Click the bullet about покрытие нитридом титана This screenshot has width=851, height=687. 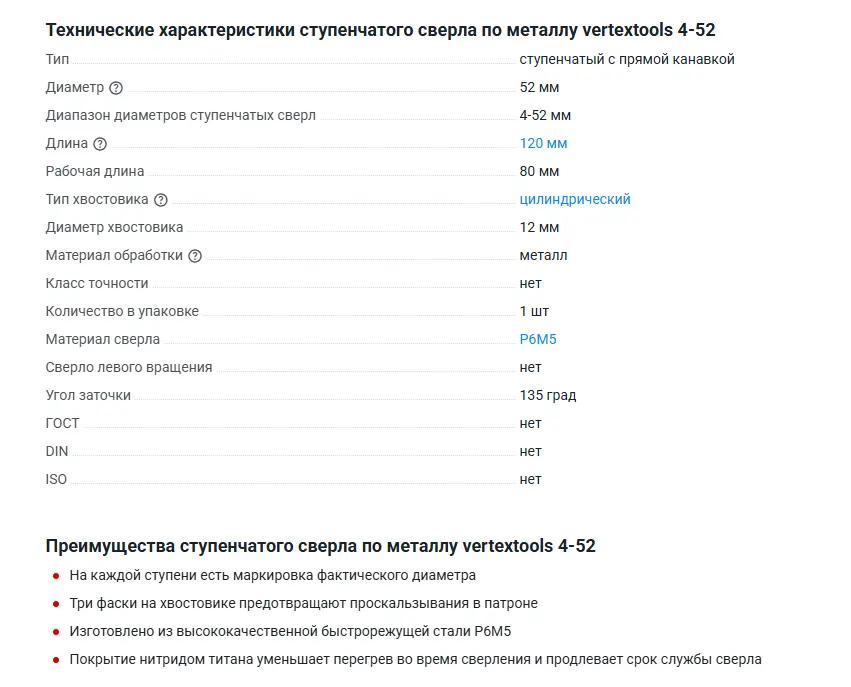click(x=415, y=659)
